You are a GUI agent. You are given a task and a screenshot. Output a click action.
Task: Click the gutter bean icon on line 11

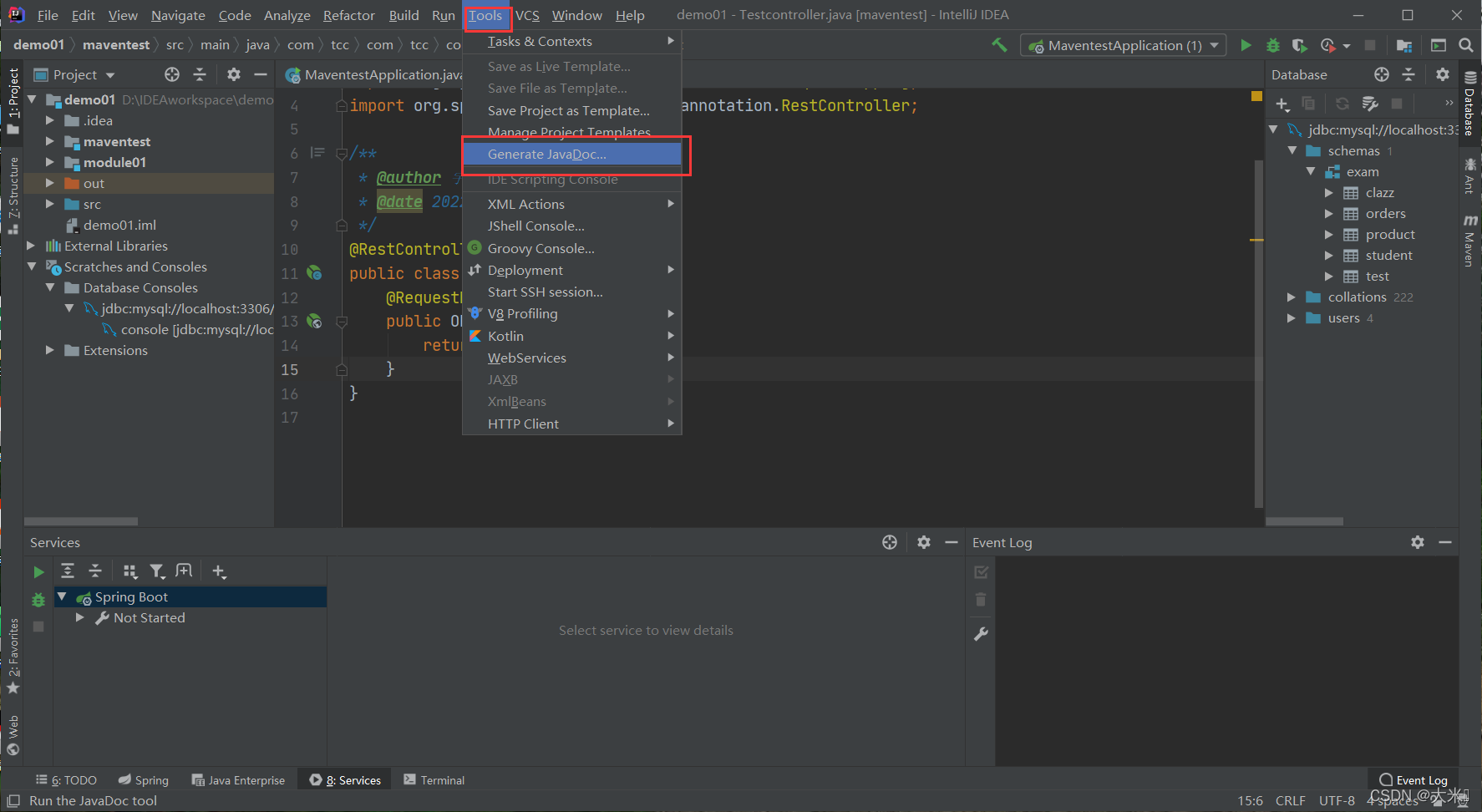point(314,272)
